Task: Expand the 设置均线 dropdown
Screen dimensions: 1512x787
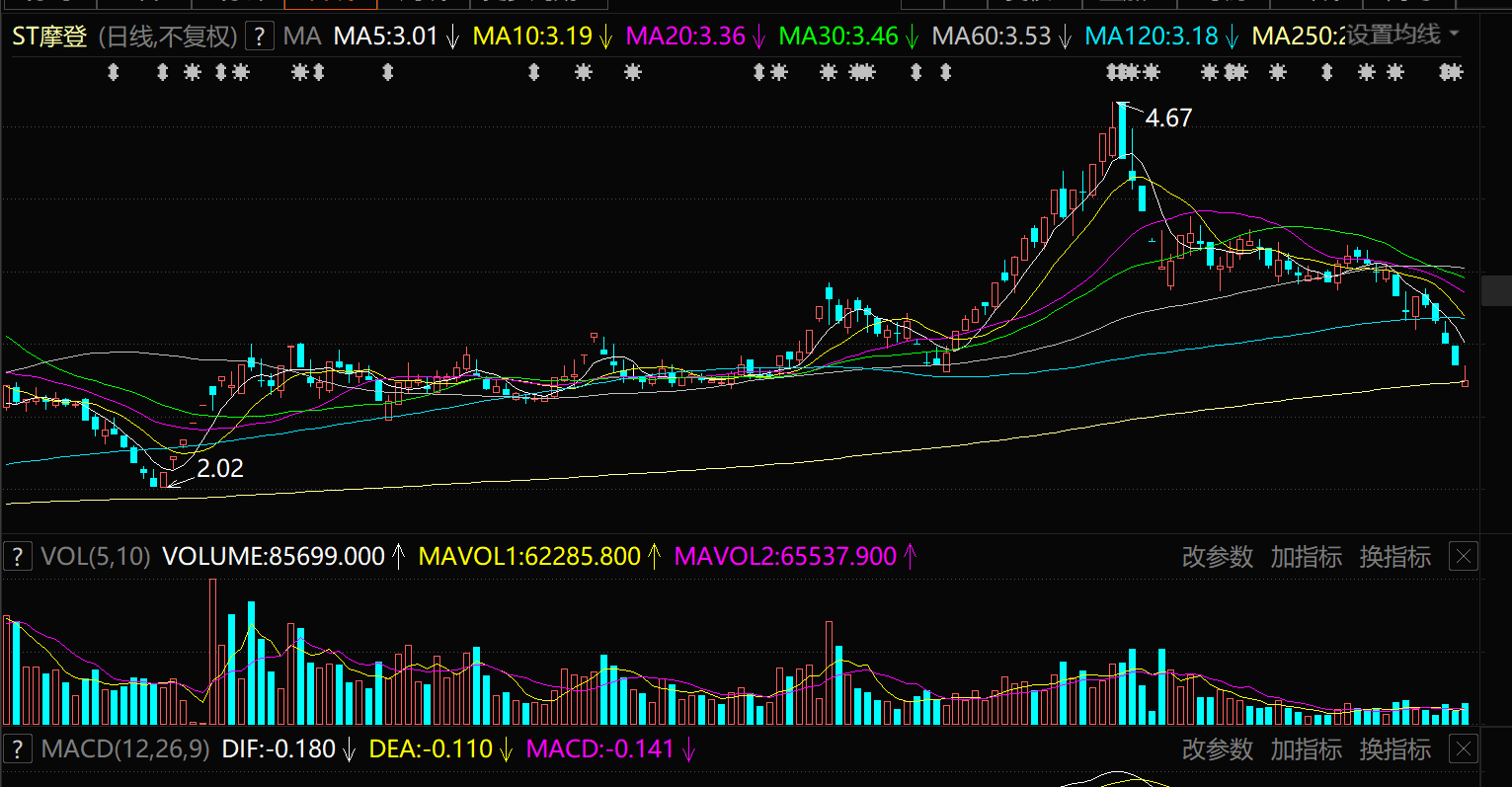Action: [1403, 35]
